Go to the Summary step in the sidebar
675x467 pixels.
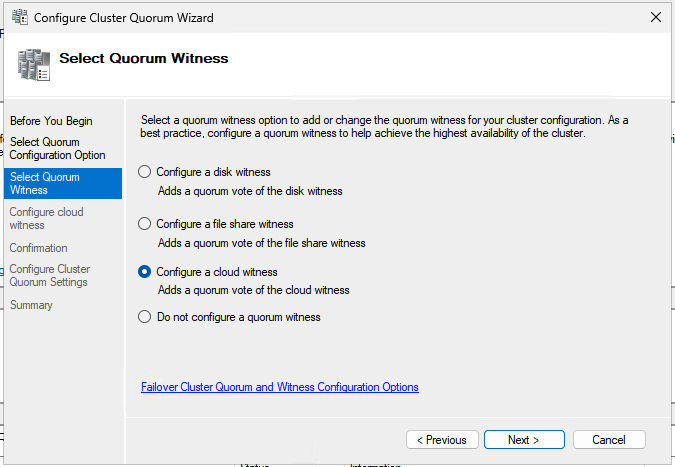click(x=31, y=305)
